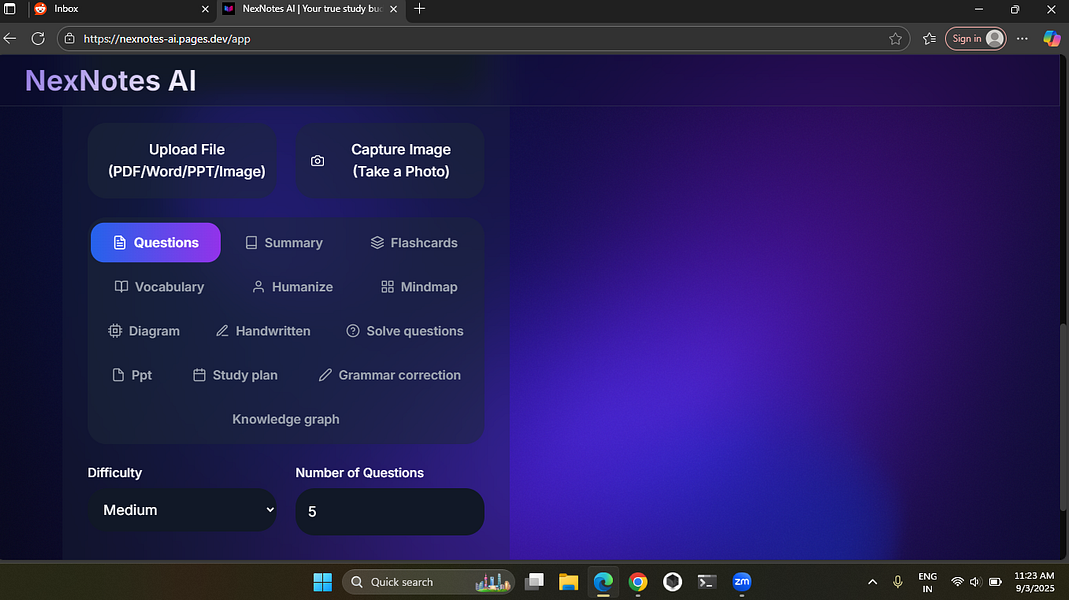
Task: Open the Mindmap grid icon
Action: click(387, 286)
